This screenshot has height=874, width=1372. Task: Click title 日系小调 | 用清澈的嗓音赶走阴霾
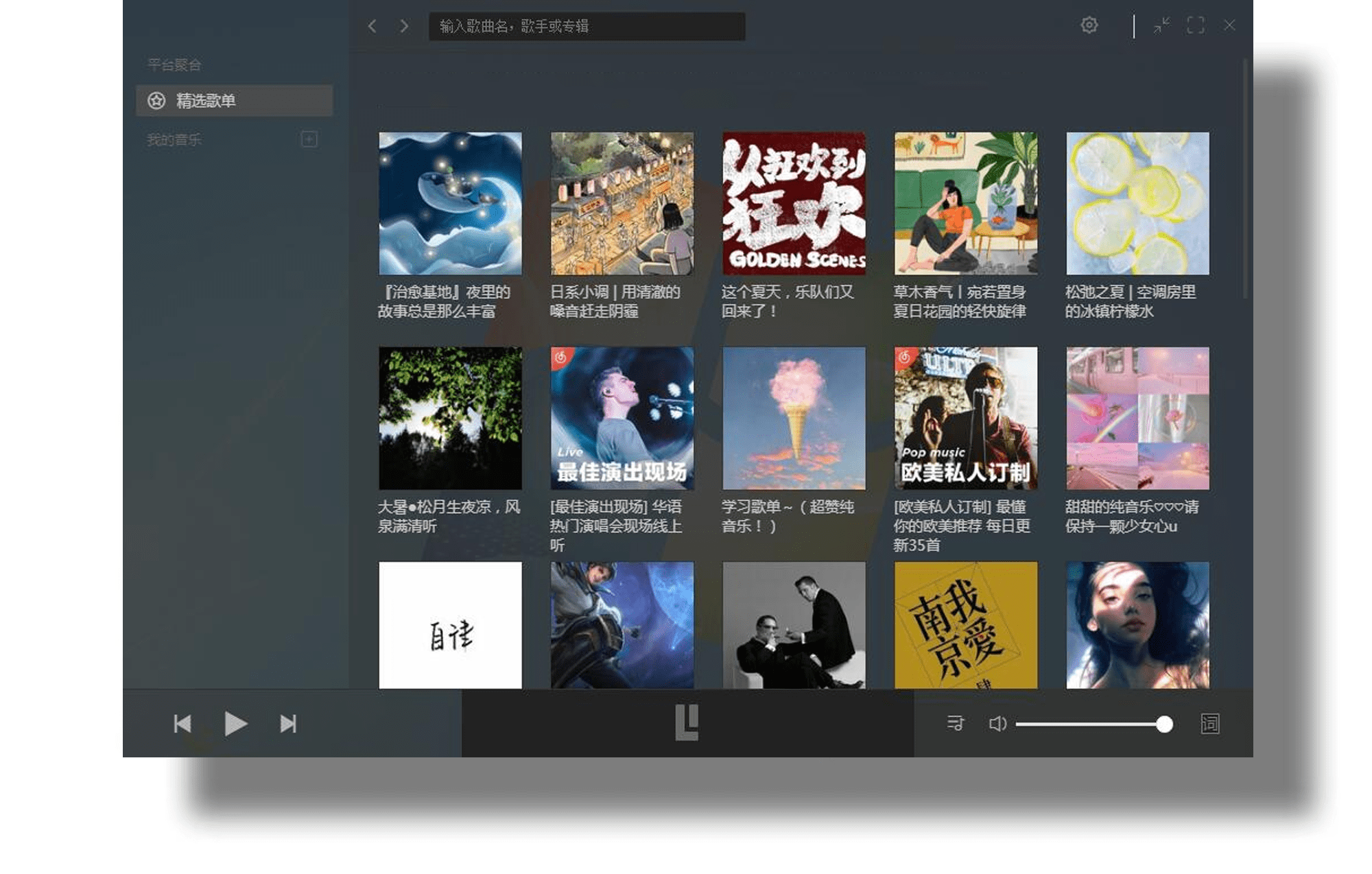615,302
